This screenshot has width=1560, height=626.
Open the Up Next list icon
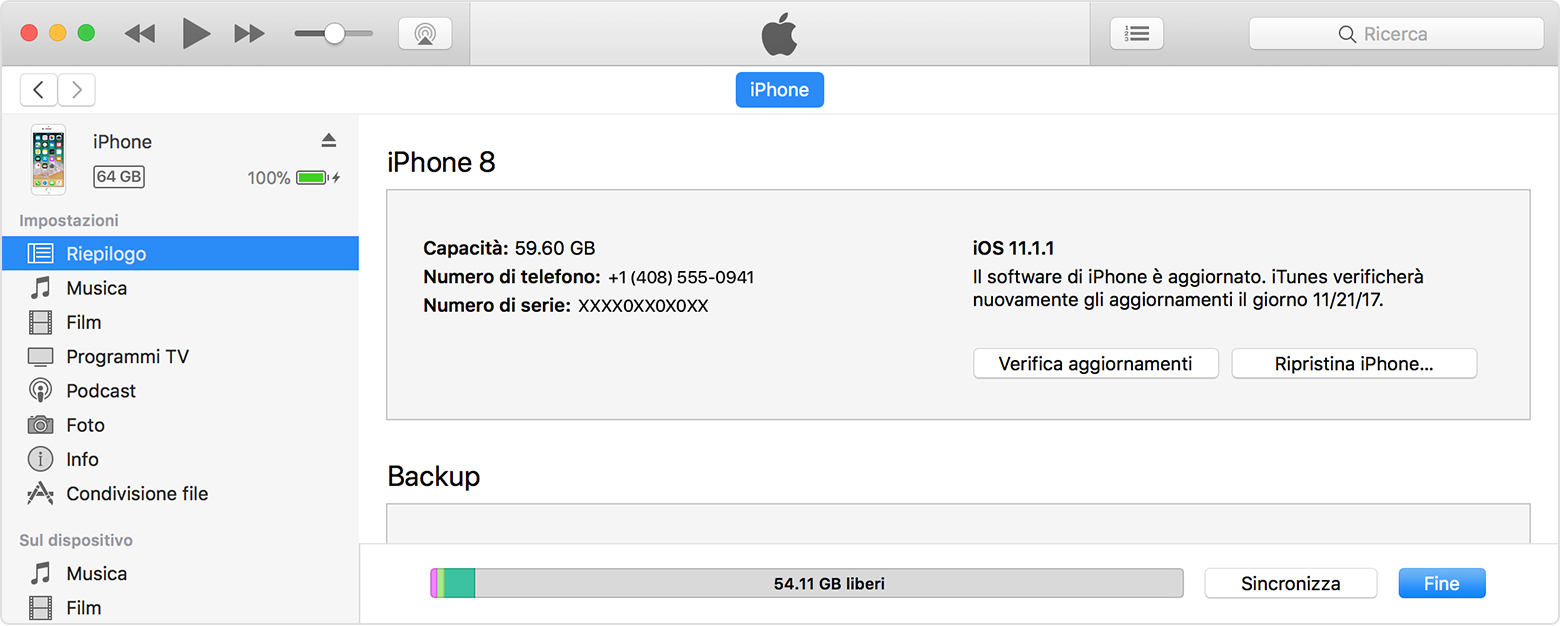(1137, 33)
